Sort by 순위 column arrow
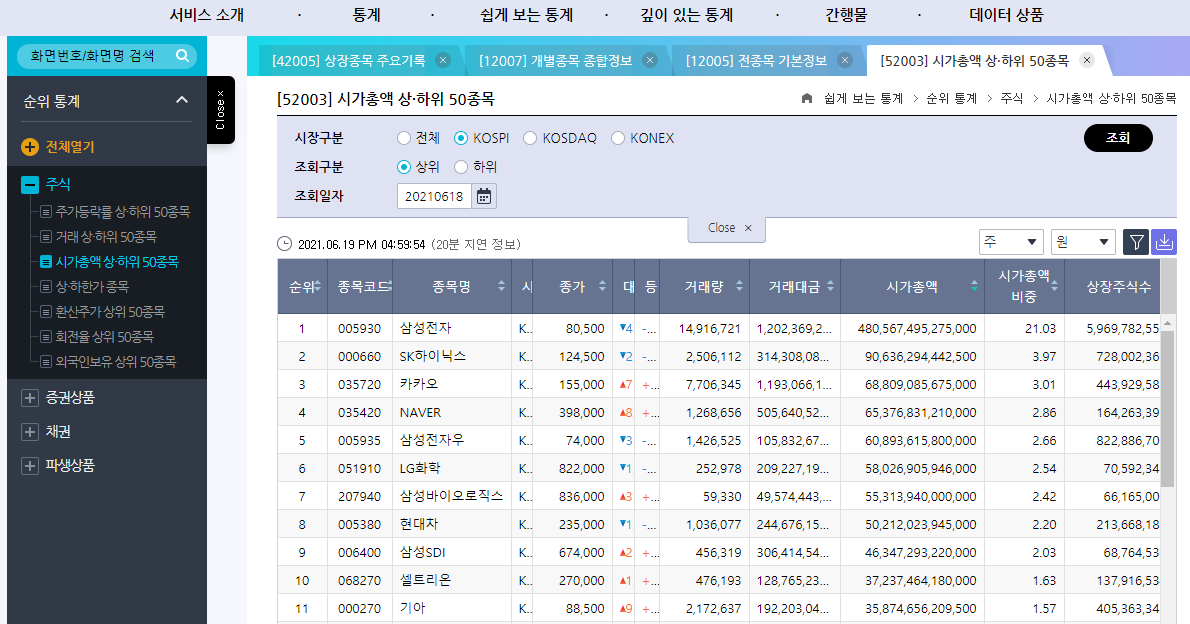 click(x=318, y=286)
